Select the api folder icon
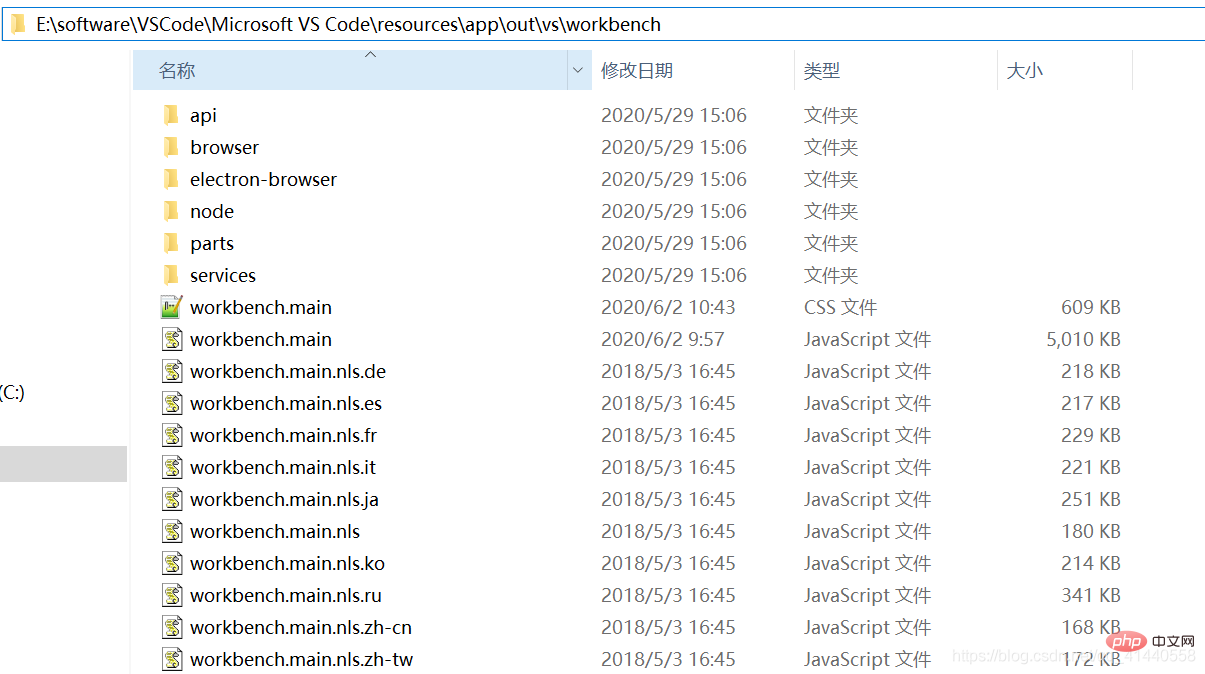The image size is (1205, 674). (171, 115)
